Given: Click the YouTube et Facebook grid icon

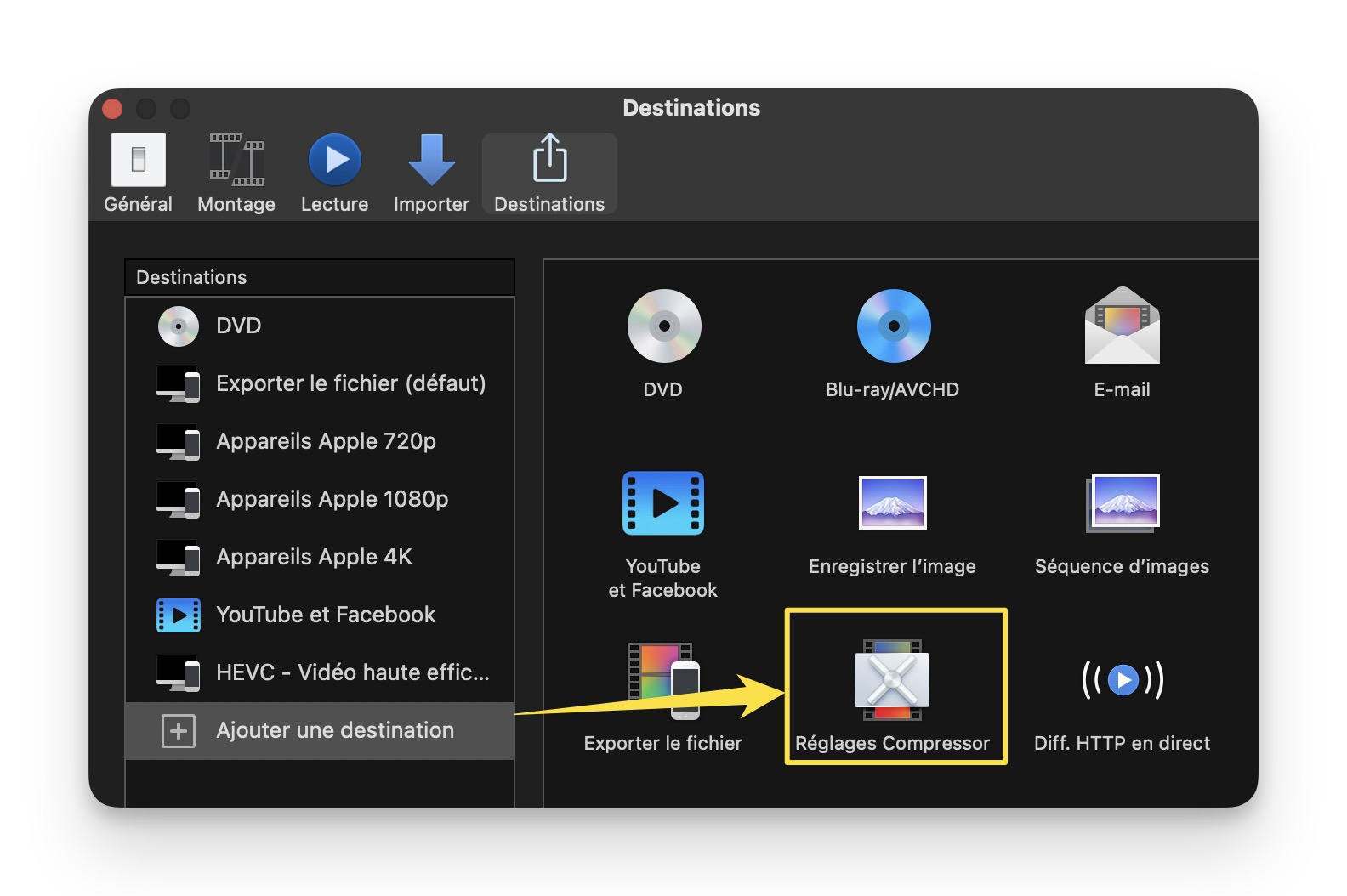Looking at the screenshot, I should [663, 502].
